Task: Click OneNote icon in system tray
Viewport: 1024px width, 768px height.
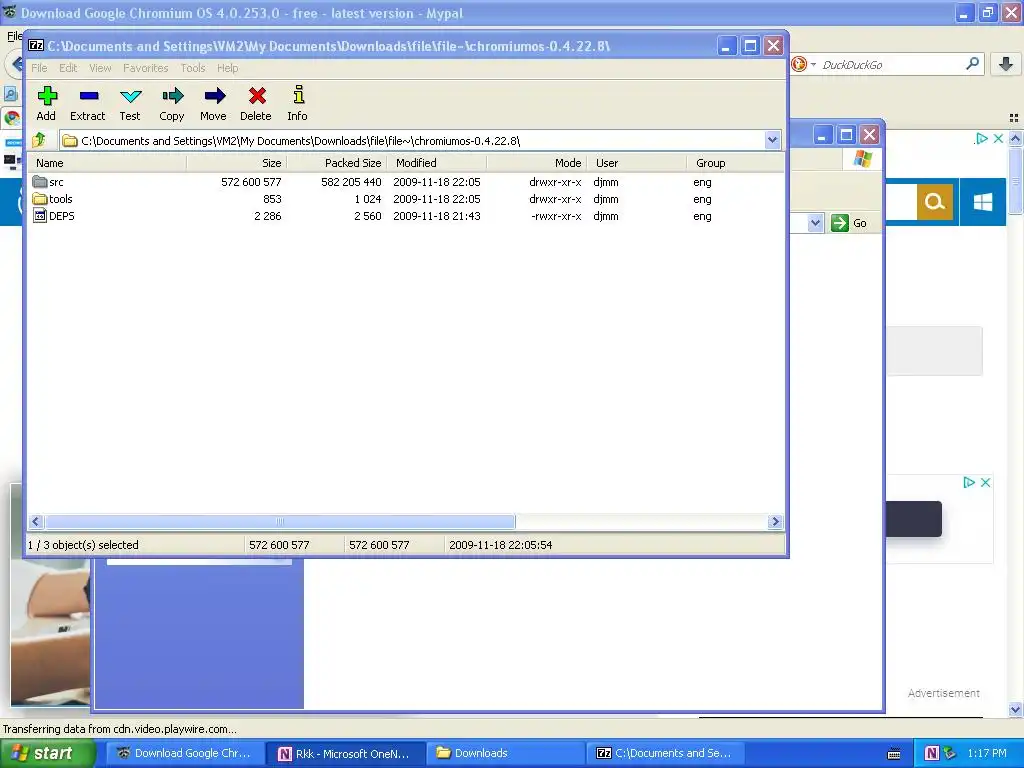Action: pos(932,753)
